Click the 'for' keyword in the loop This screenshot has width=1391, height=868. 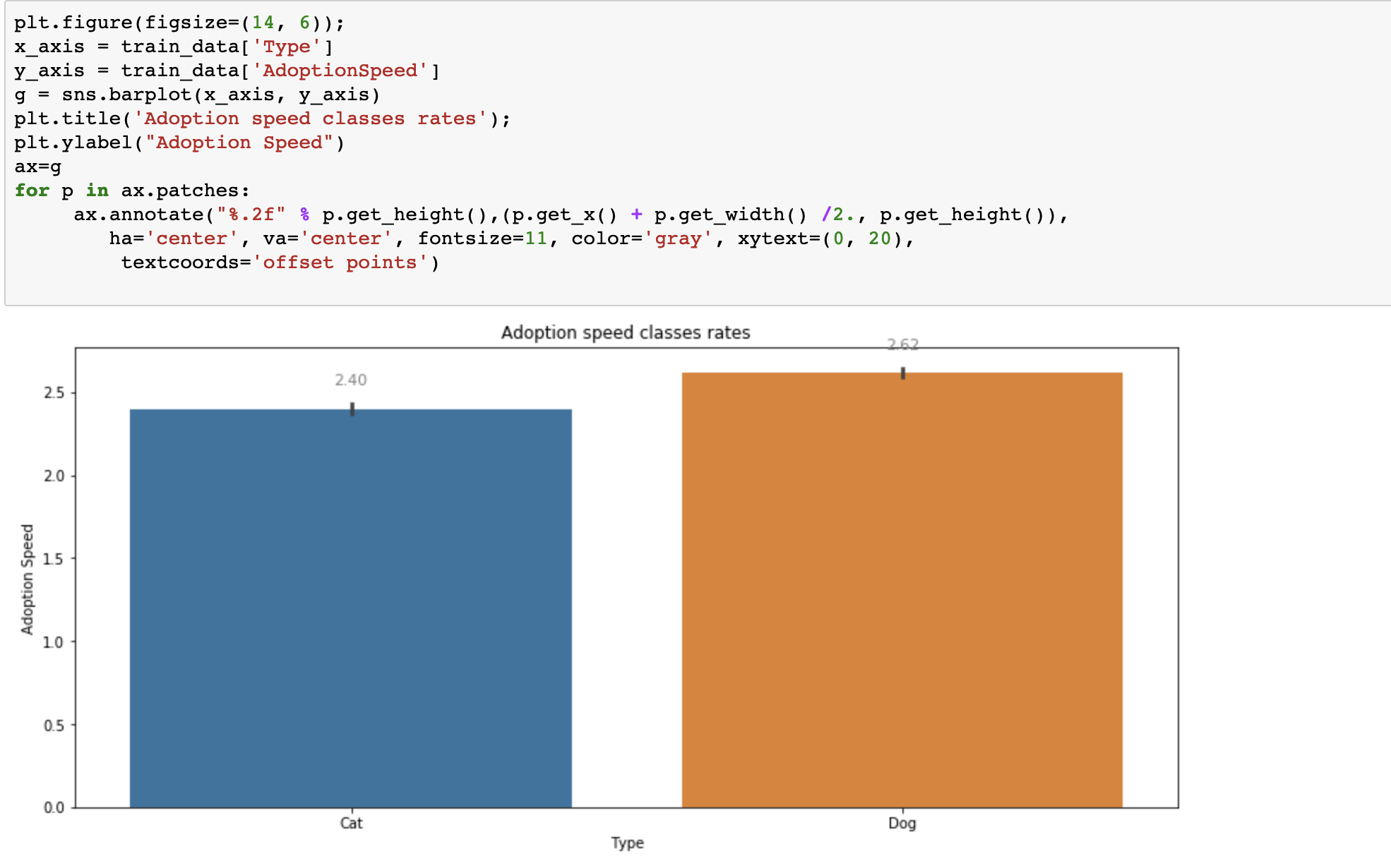point(32,190)
